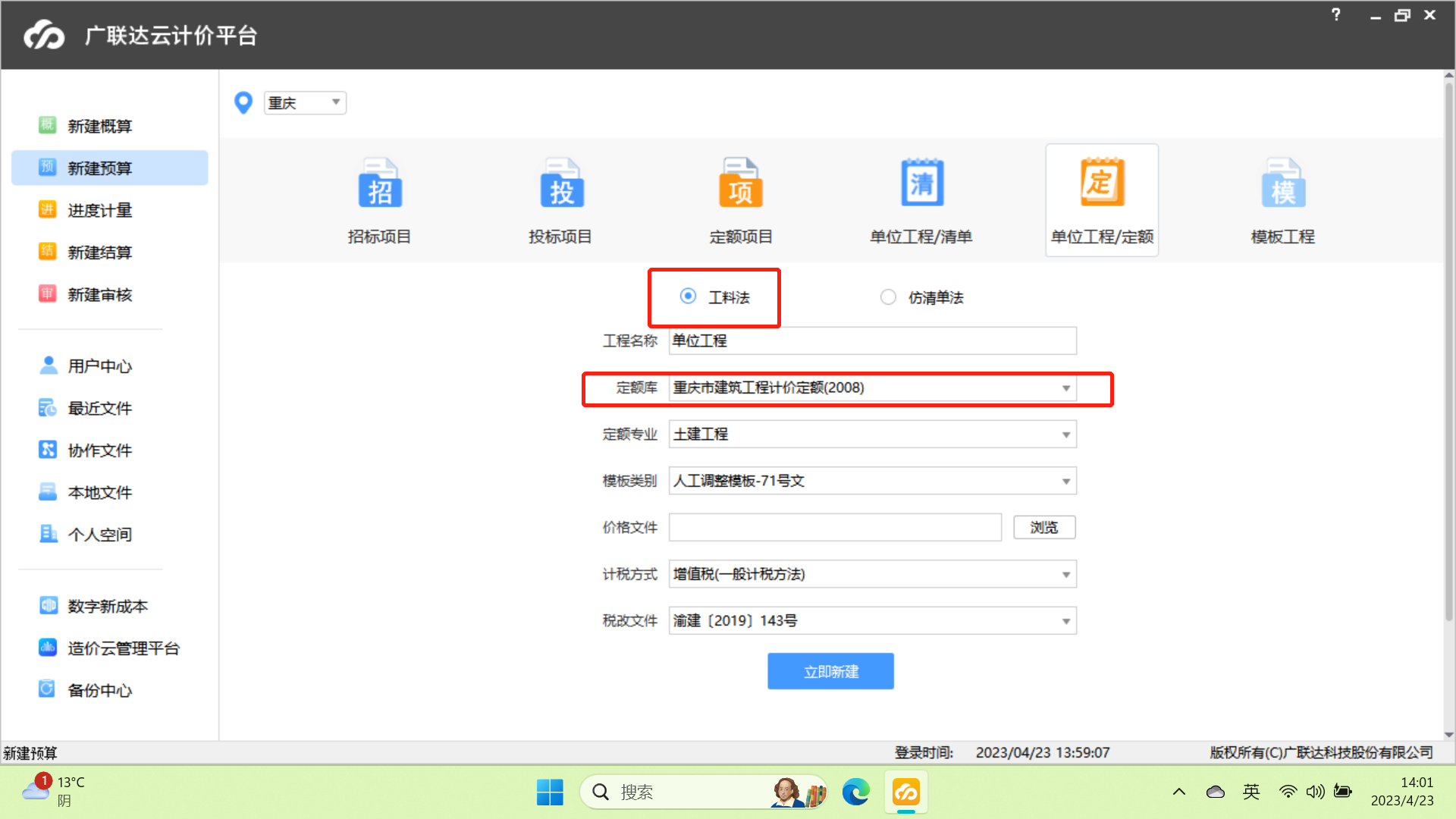The image size is (1456, 819).
Task: Select the 工料法 radio button
Action: (688, 297)
